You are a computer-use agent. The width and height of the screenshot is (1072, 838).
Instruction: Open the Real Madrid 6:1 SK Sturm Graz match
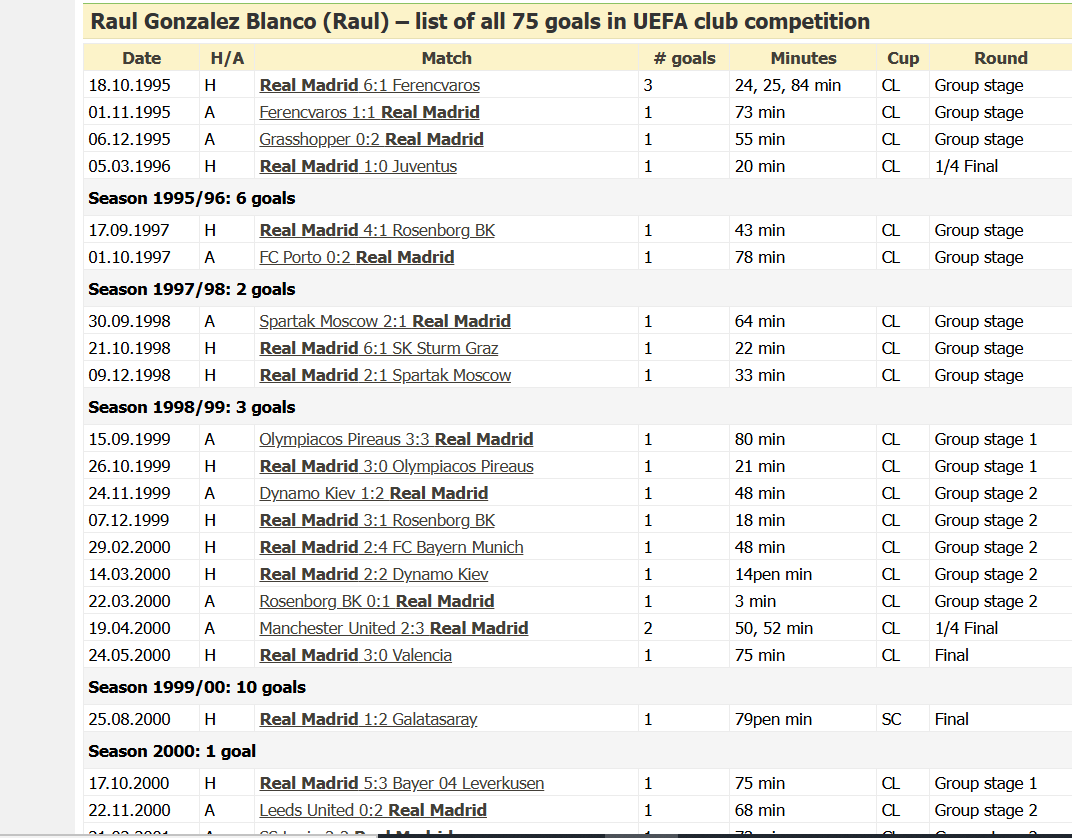[x=379, y=349]
